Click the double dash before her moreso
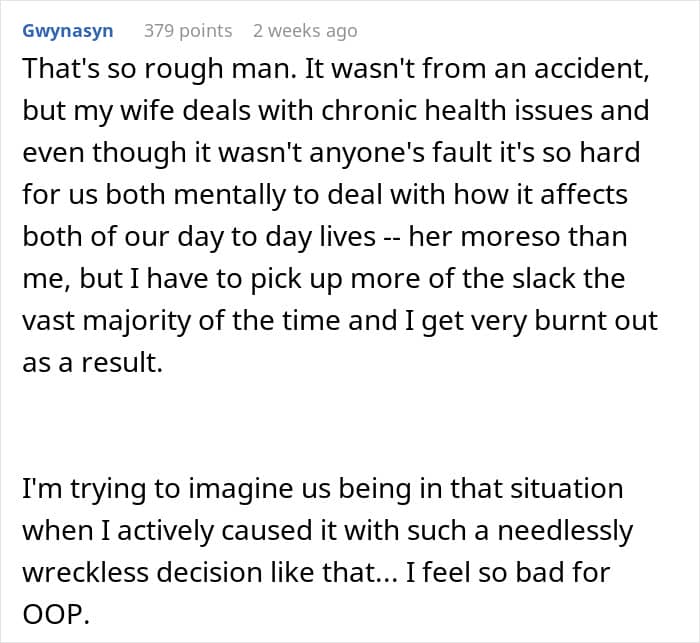This screenshot has width=700, height=643. [x=392, y=237]
